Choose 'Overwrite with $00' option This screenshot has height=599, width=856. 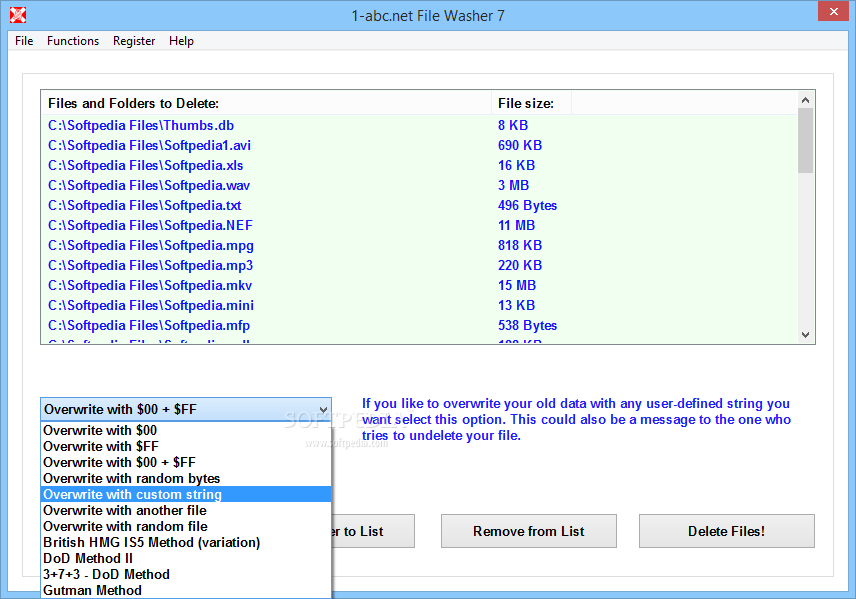(186, 430)
